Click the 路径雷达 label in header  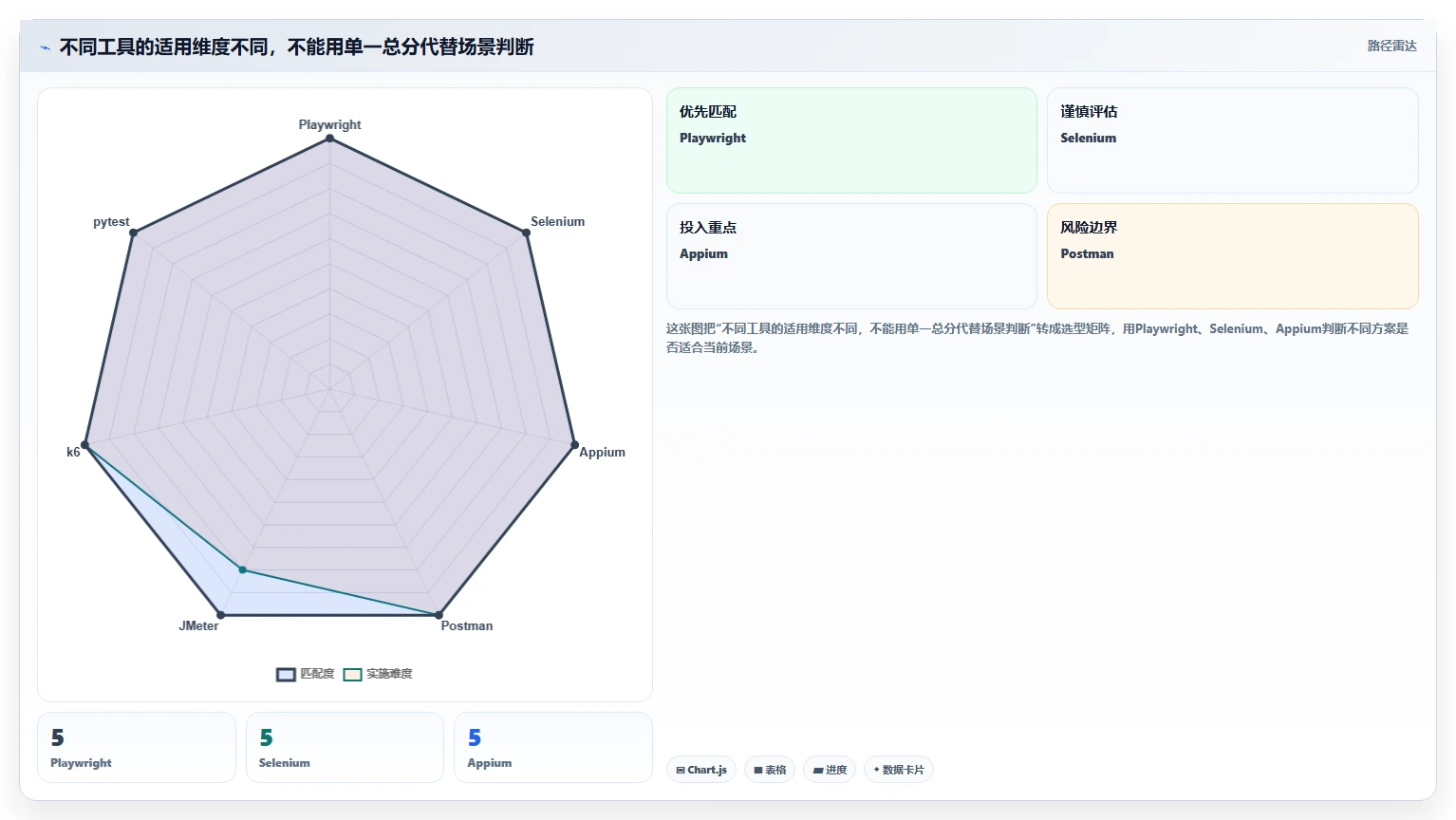(x=1391, y=46)
